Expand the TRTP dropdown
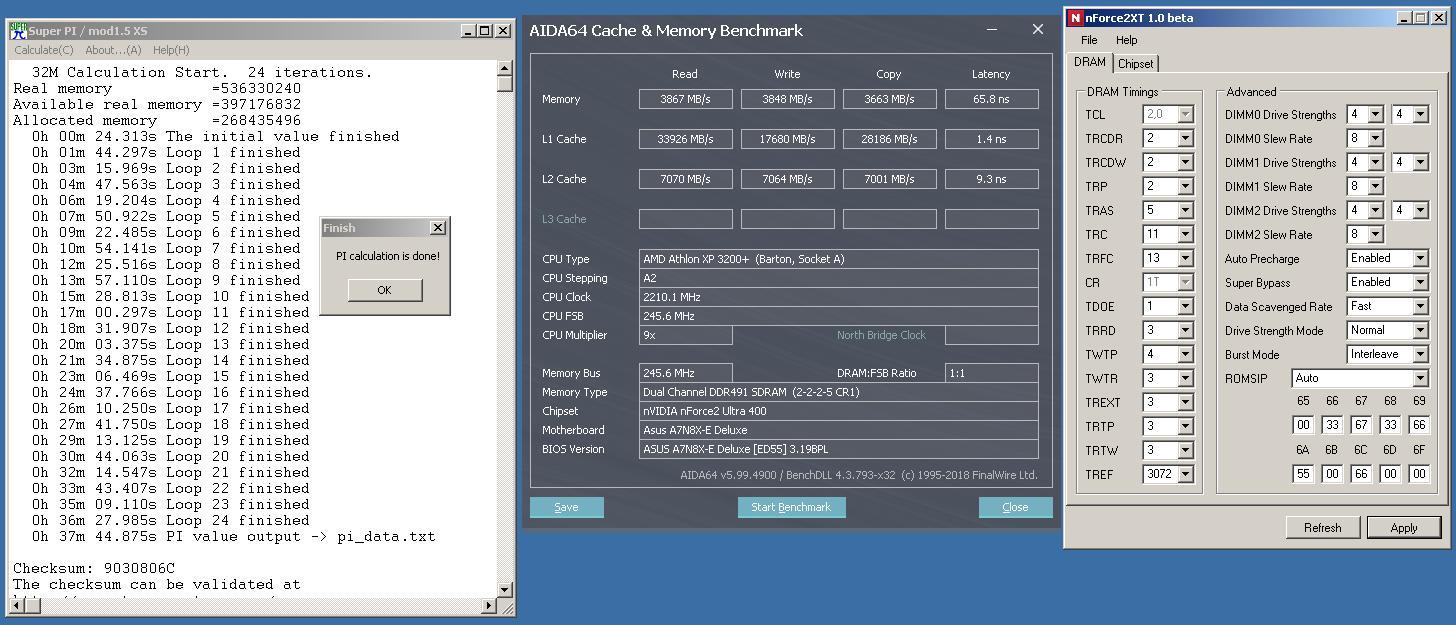Viewport: 1456px width, 625px height. 1185,427
